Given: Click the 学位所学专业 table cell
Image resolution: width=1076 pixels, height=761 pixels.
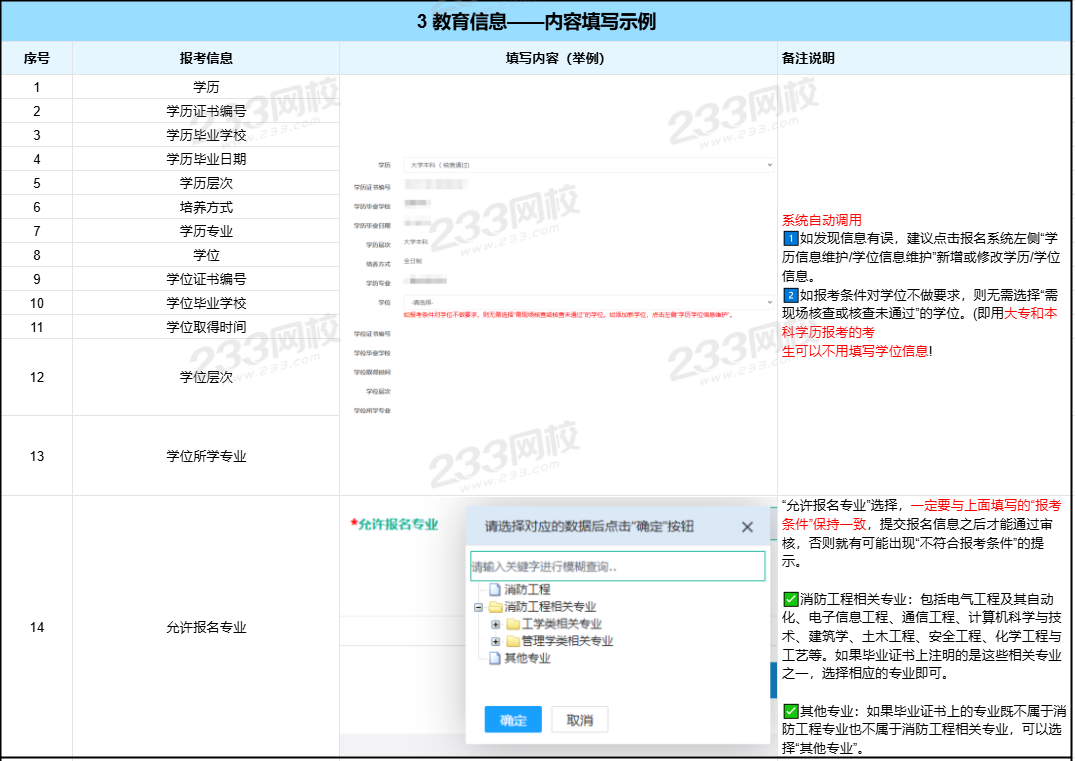Looking at the screenshot, I should (206, 456).
